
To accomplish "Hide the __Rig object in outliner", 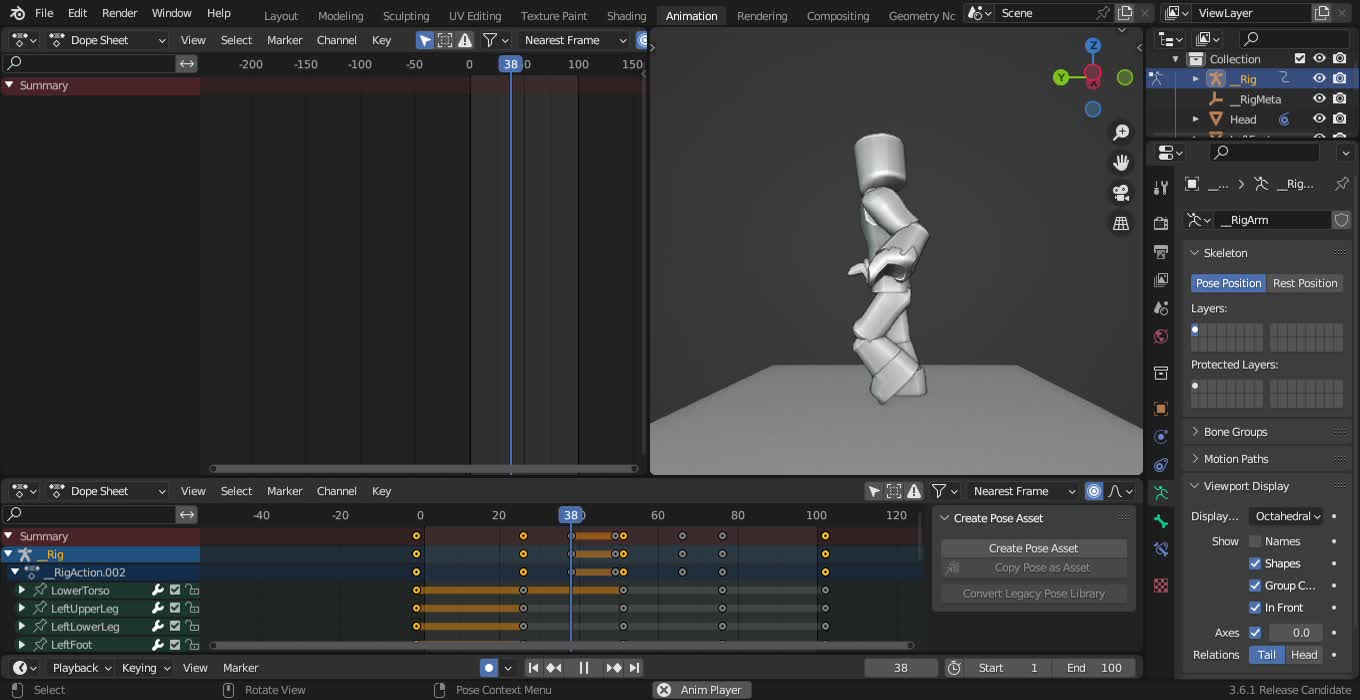I will [1319, 79].
